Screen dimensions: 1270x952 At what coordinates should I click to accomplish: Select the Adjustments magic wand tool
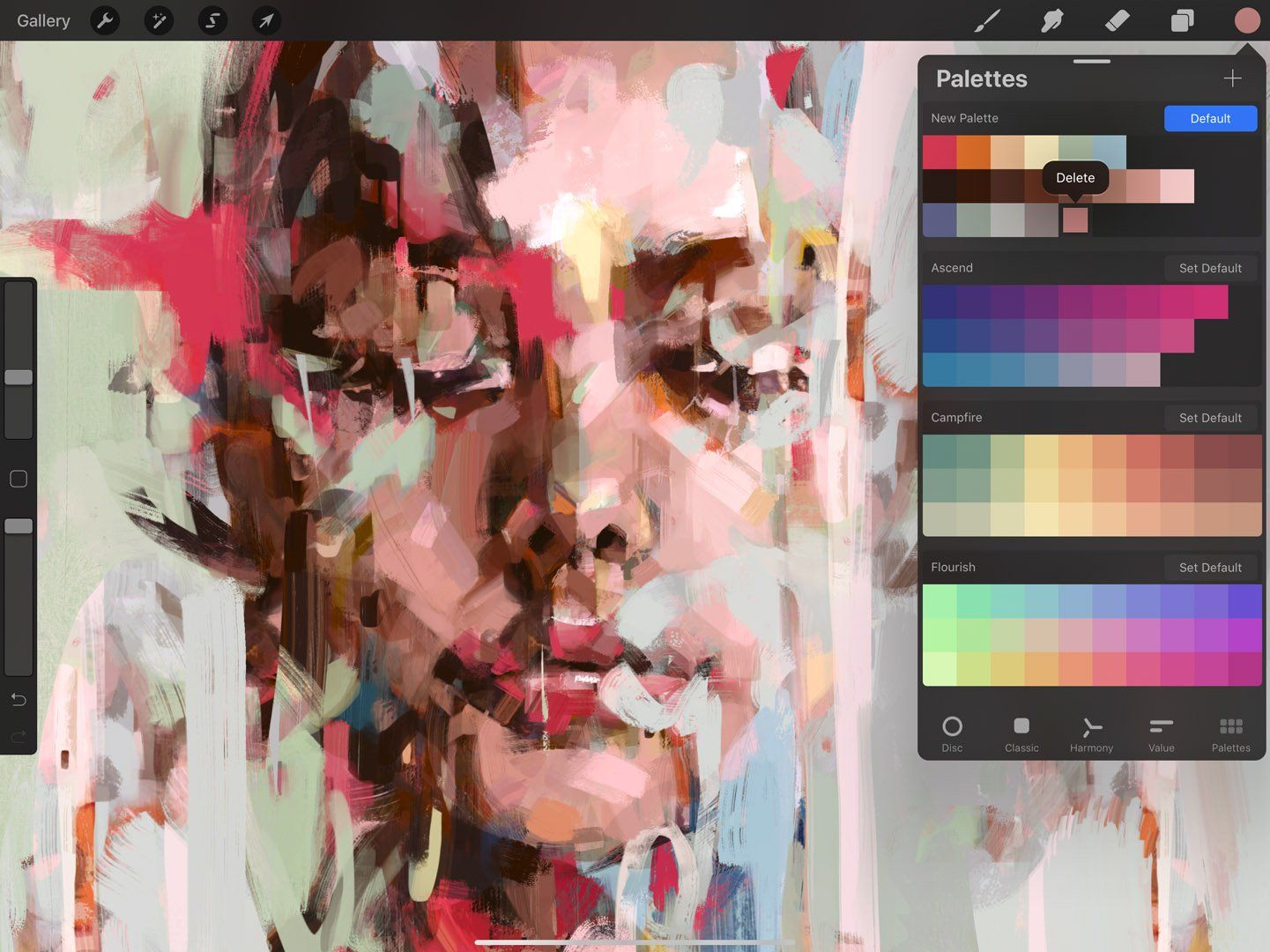coord(159,20)
